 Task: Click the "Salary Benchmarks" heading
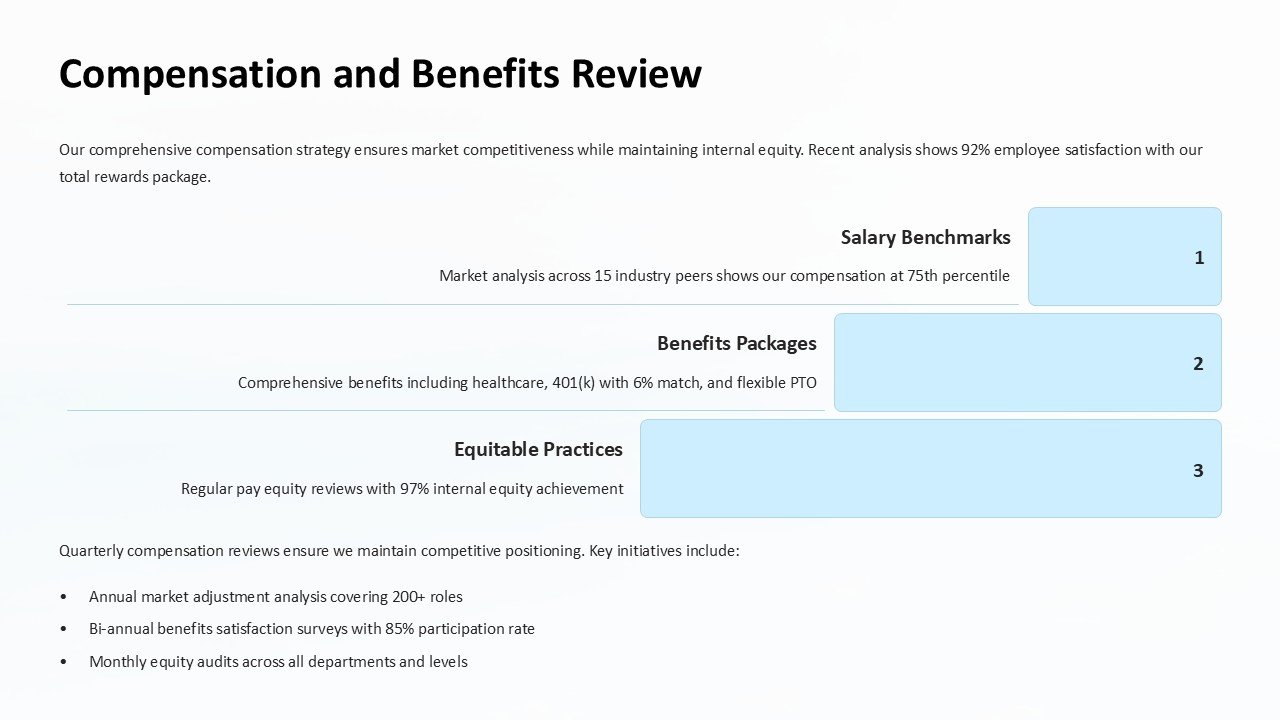coord(925,238)
